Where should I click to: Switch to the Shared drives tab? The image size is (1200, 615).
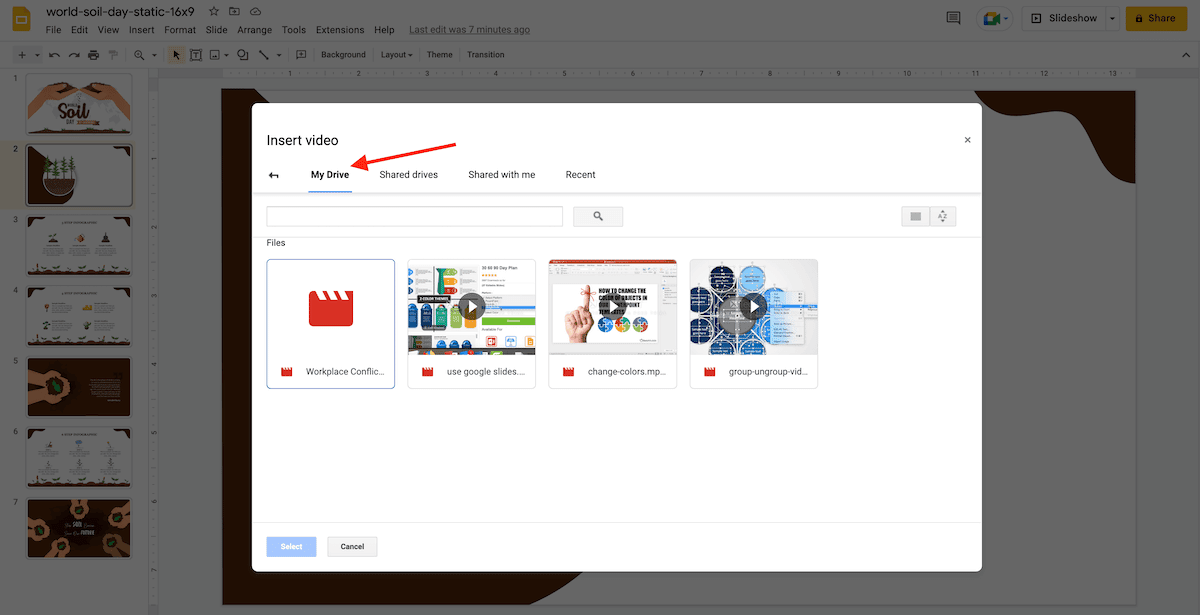pos(409,175)
